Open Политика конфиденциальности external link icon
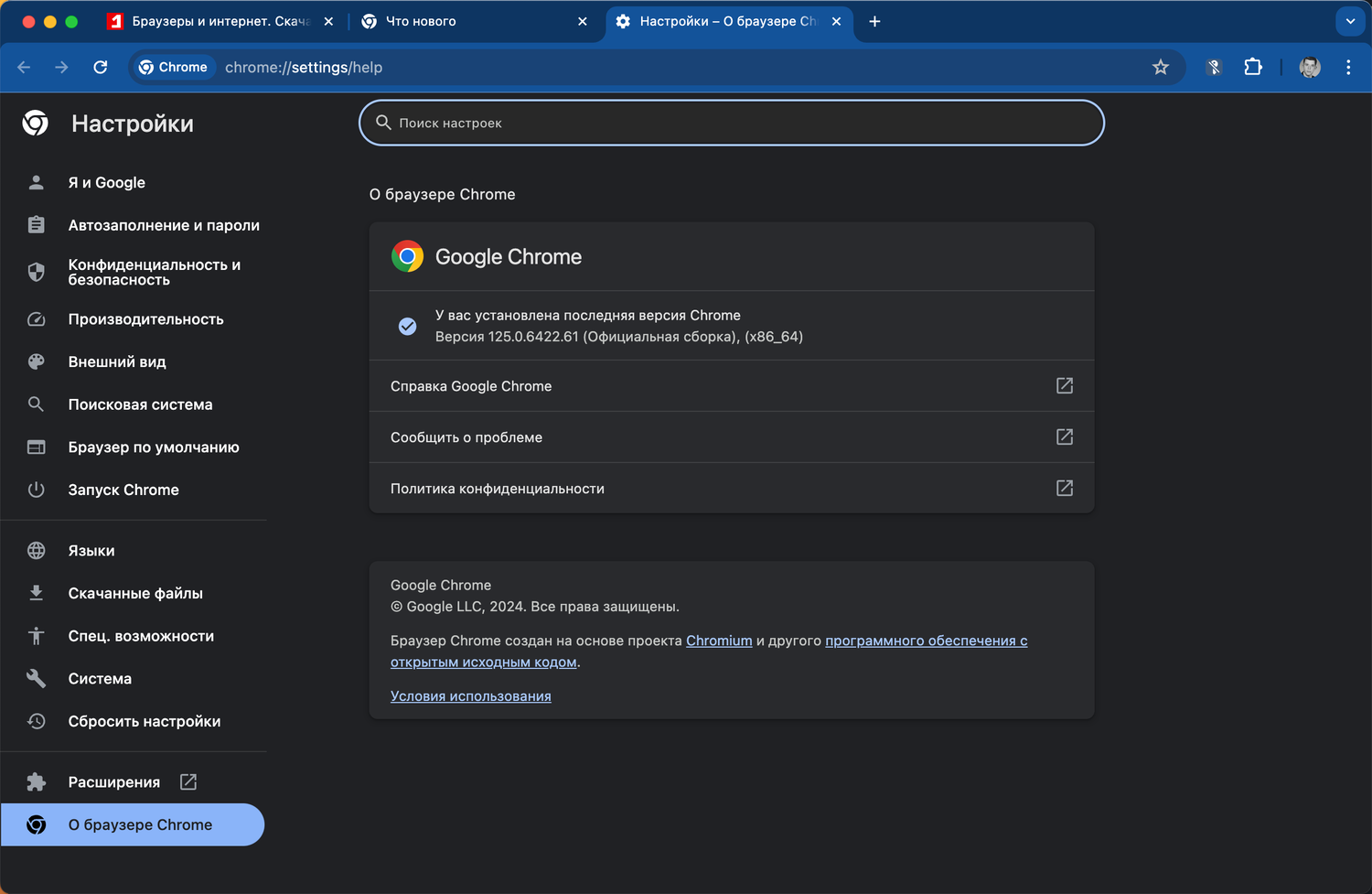The image size is (1372, 894). point(1065,489)
